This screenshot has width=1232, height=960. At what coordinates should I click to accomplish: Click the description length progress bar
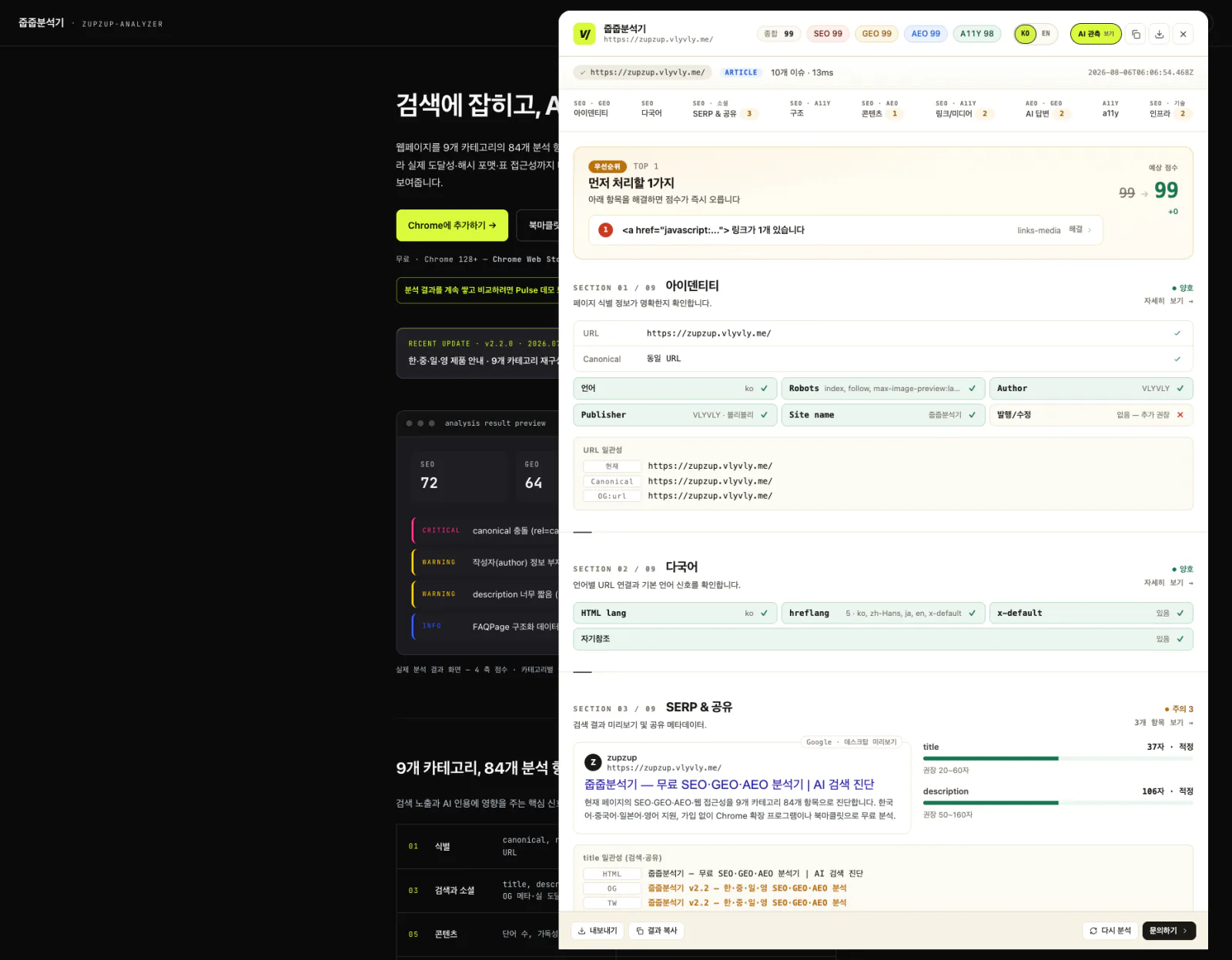(x=1058, y=803)
